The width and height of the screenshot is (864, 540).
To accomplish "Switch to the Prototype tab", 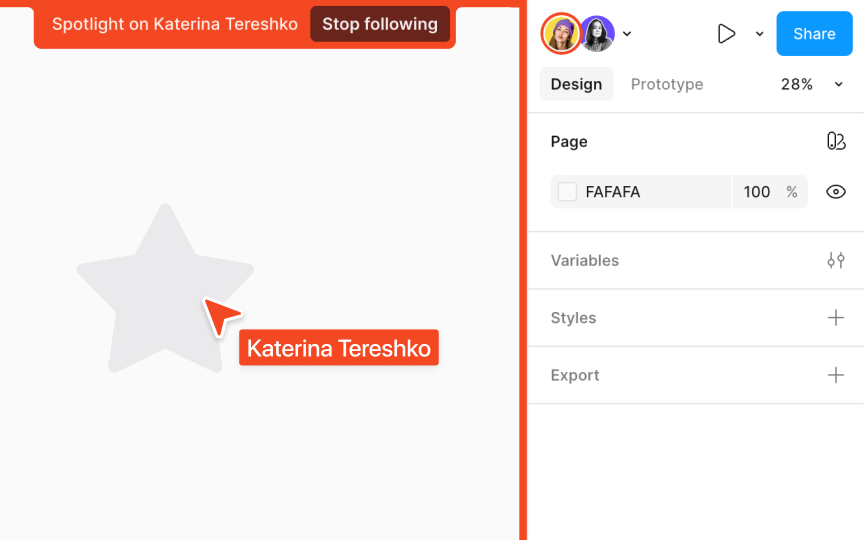I will click(667, 84).
